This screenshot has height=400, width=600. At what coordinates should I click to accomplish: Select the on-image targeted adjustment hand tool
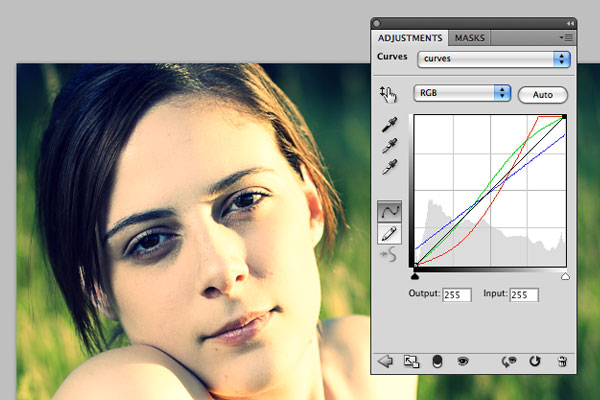(x=388, y=94)
